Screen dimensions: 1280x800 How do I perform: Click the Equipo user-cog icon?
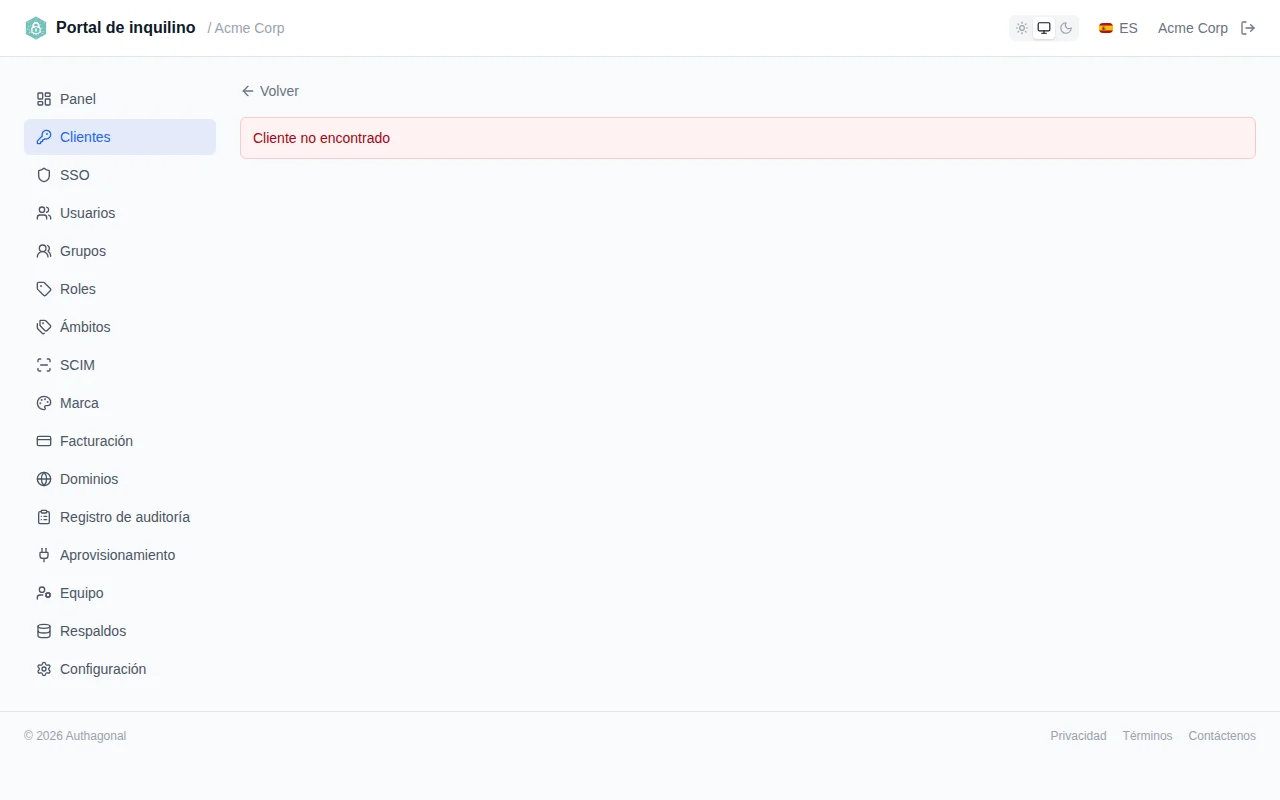click(x=44, y=593)
